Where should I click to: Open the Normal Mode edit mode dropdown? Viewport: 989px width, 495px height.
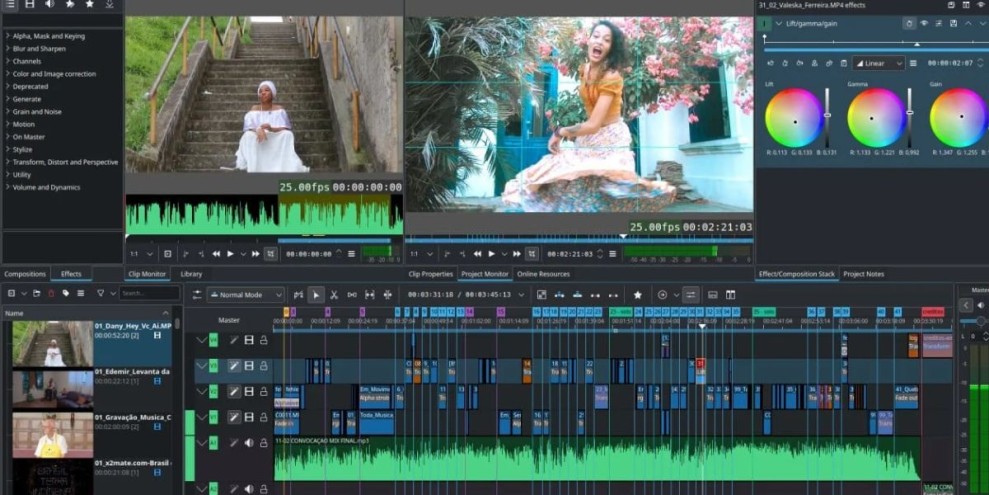[245, 294]
